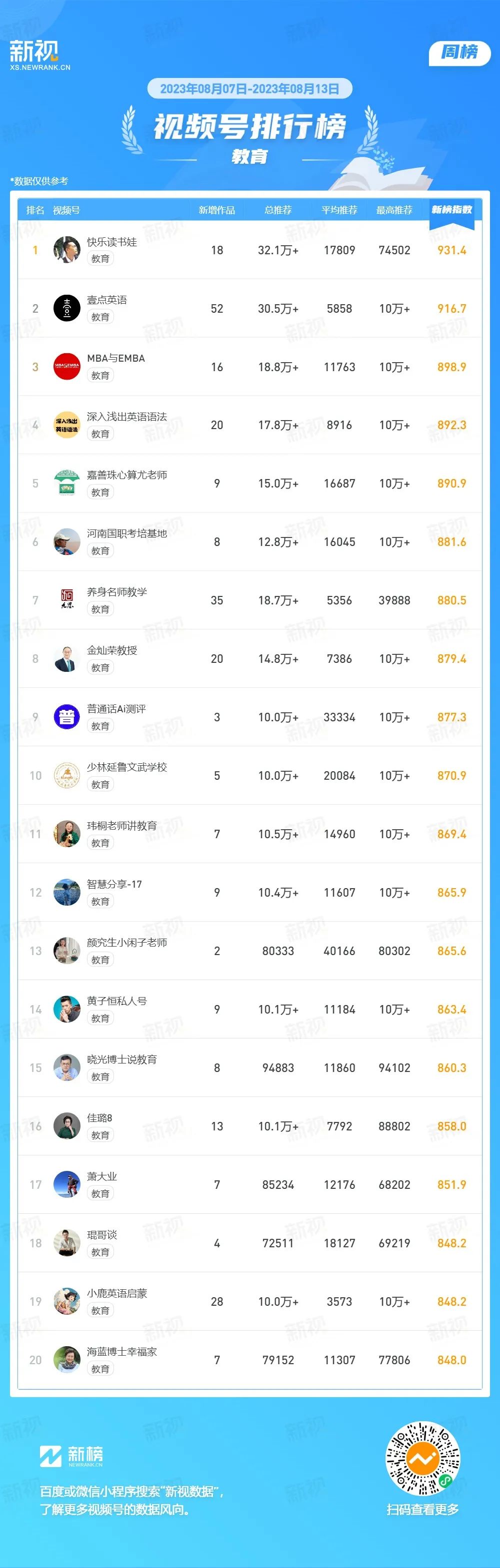Click the 新榜 logo at bottom left

(71, 1456)
